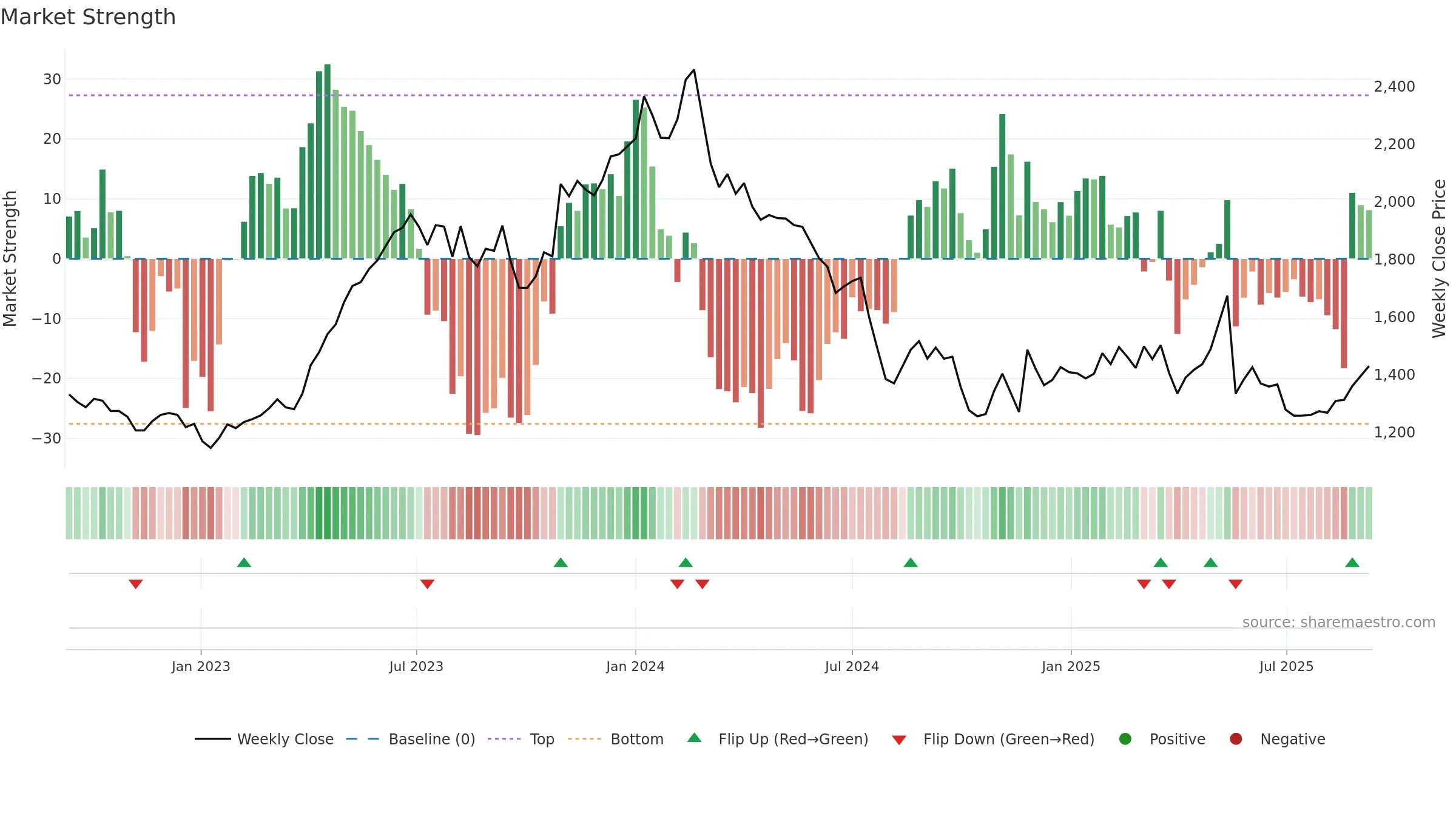Click the 2,200 price tick on the right axis
Screen dimensions: 1456x819
tap(1395, 144)
